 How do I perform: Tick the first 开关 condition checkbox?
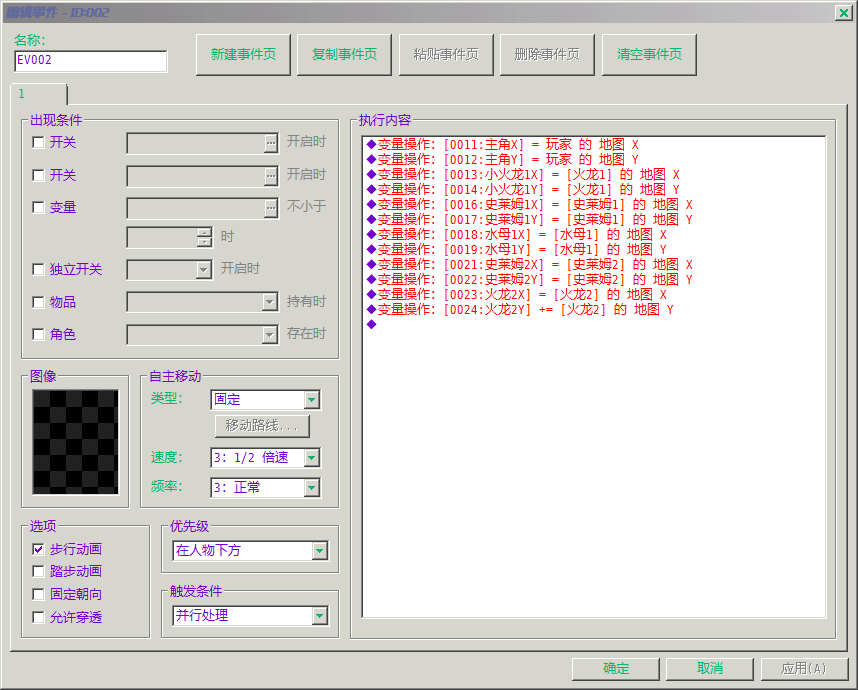click(38, 143)
